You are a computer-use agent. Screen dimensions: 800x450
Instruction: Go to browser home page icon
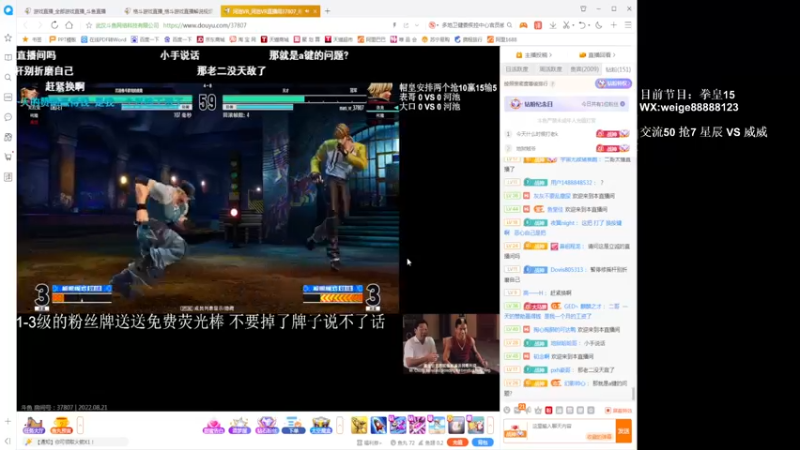[69, 25]
